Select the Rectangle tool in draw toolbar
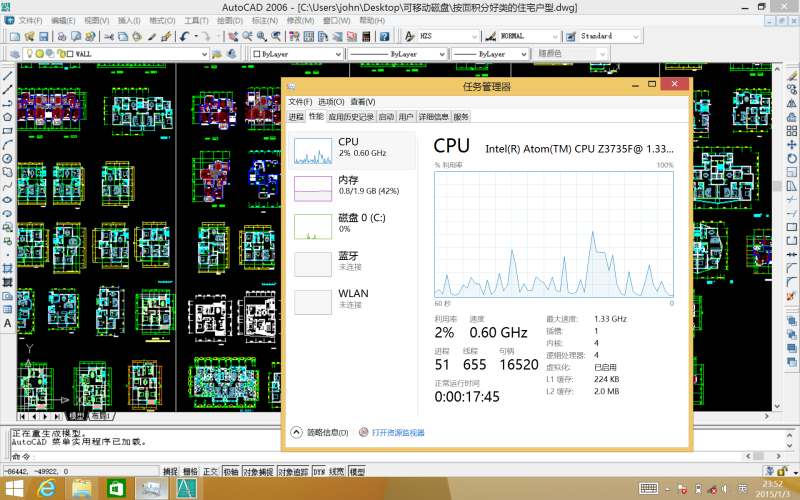800x500 pixels. (8, 131)
